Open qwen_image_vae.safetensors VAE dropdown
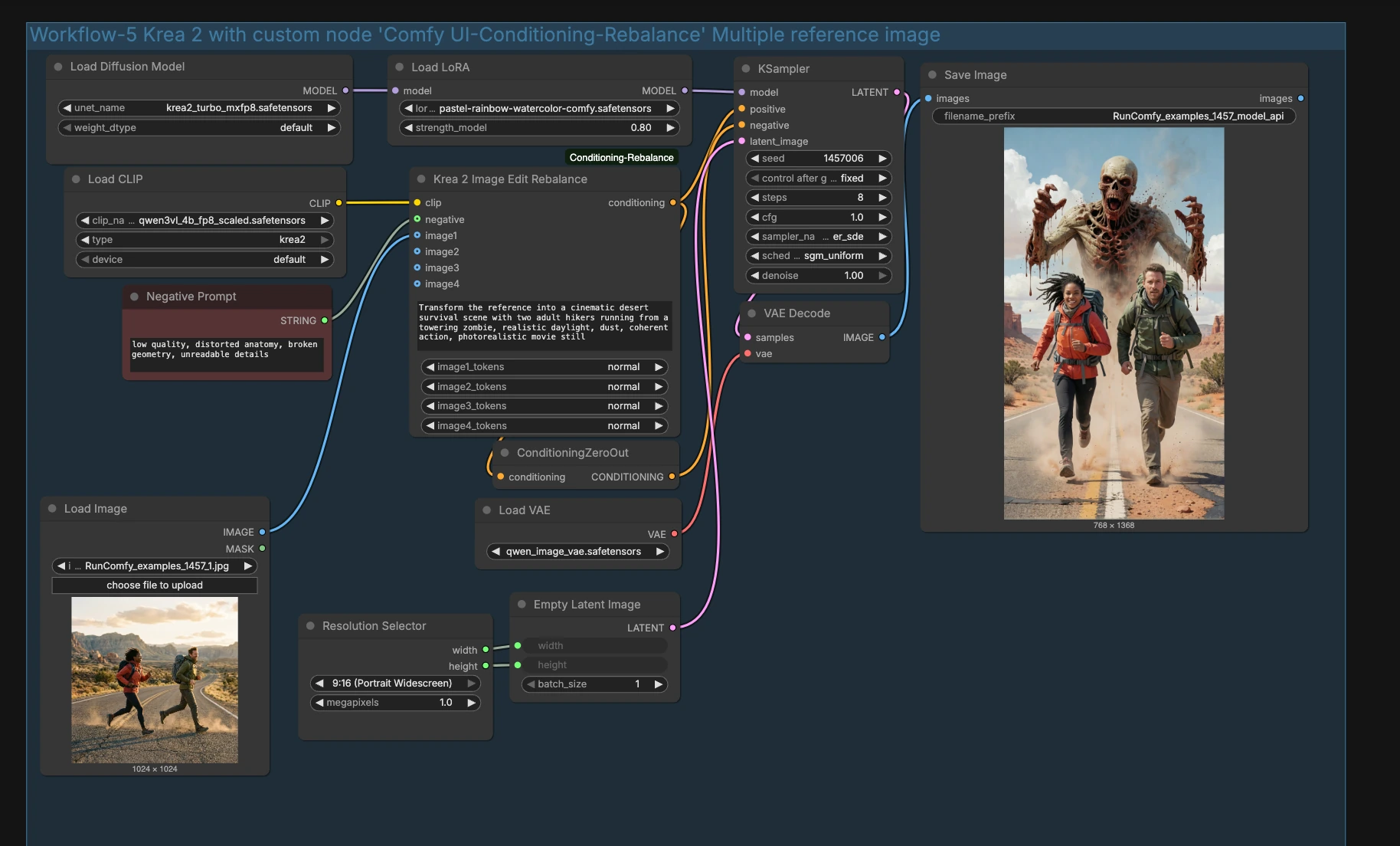 point(578,552)
